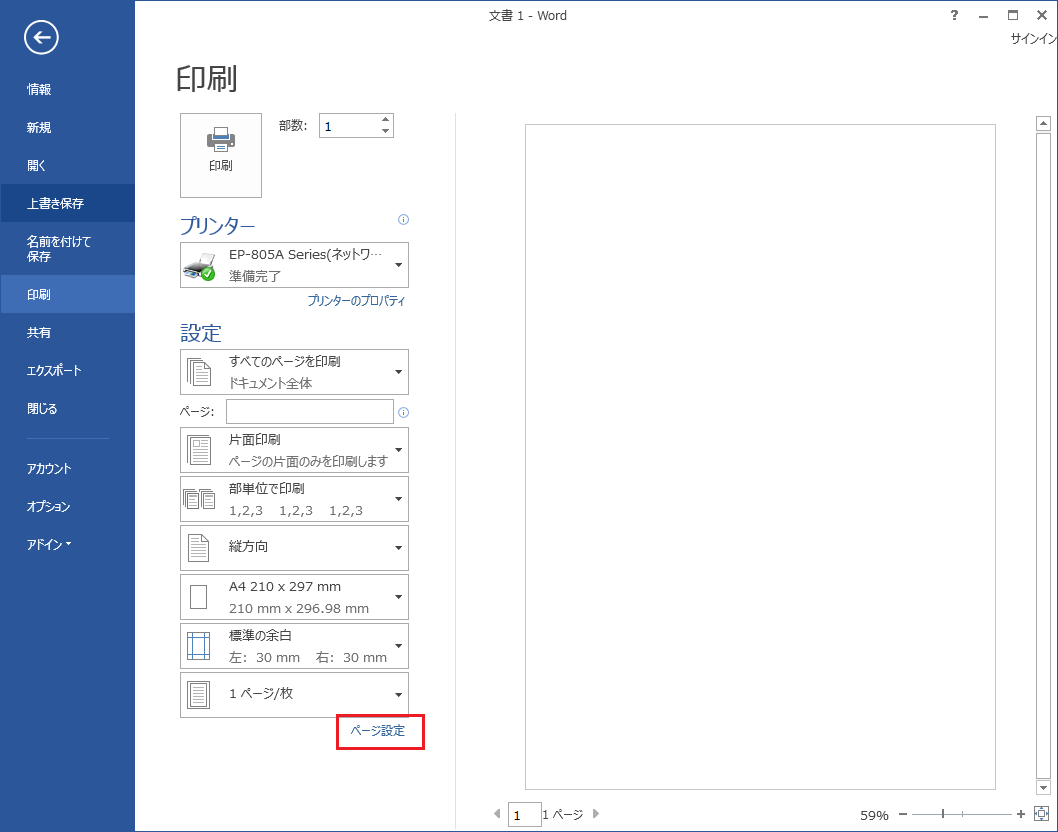Open the エクスポート menu item
Image resolution: width=1058 pixels, height=832 pixels.
click(54, 370)
